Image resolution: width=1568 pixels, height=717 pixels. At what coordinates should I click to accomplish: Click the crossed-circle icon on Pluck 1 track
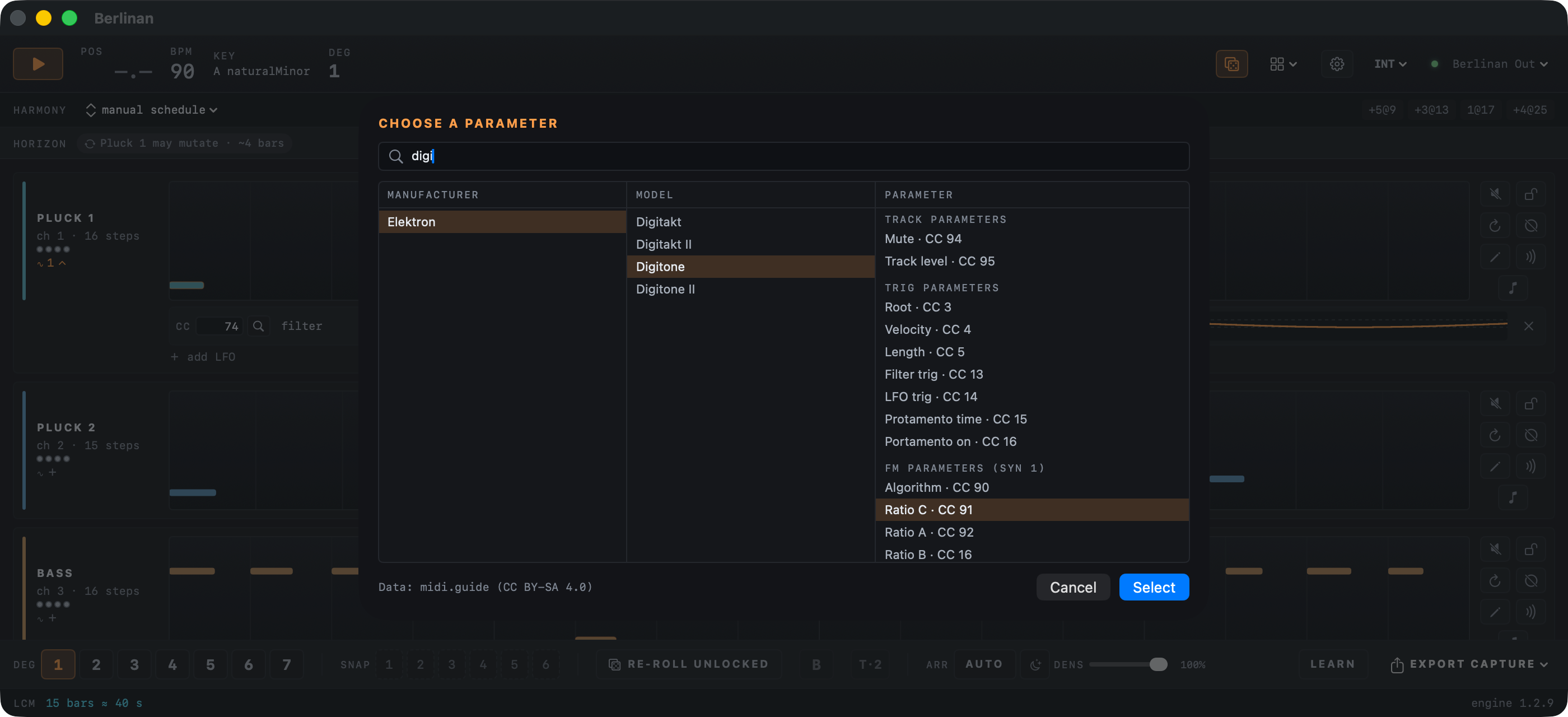click(x=1530, y=225)
